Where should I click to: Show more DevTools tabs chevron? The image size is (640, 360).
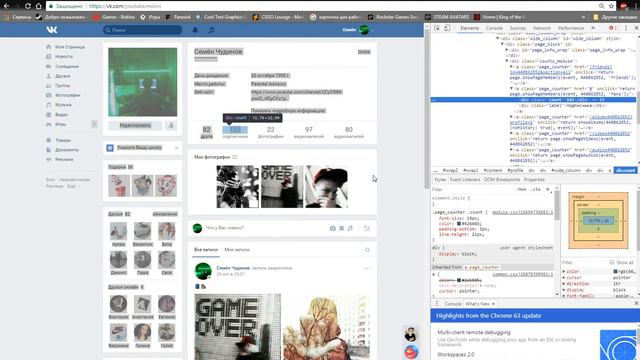coord(593,28)
